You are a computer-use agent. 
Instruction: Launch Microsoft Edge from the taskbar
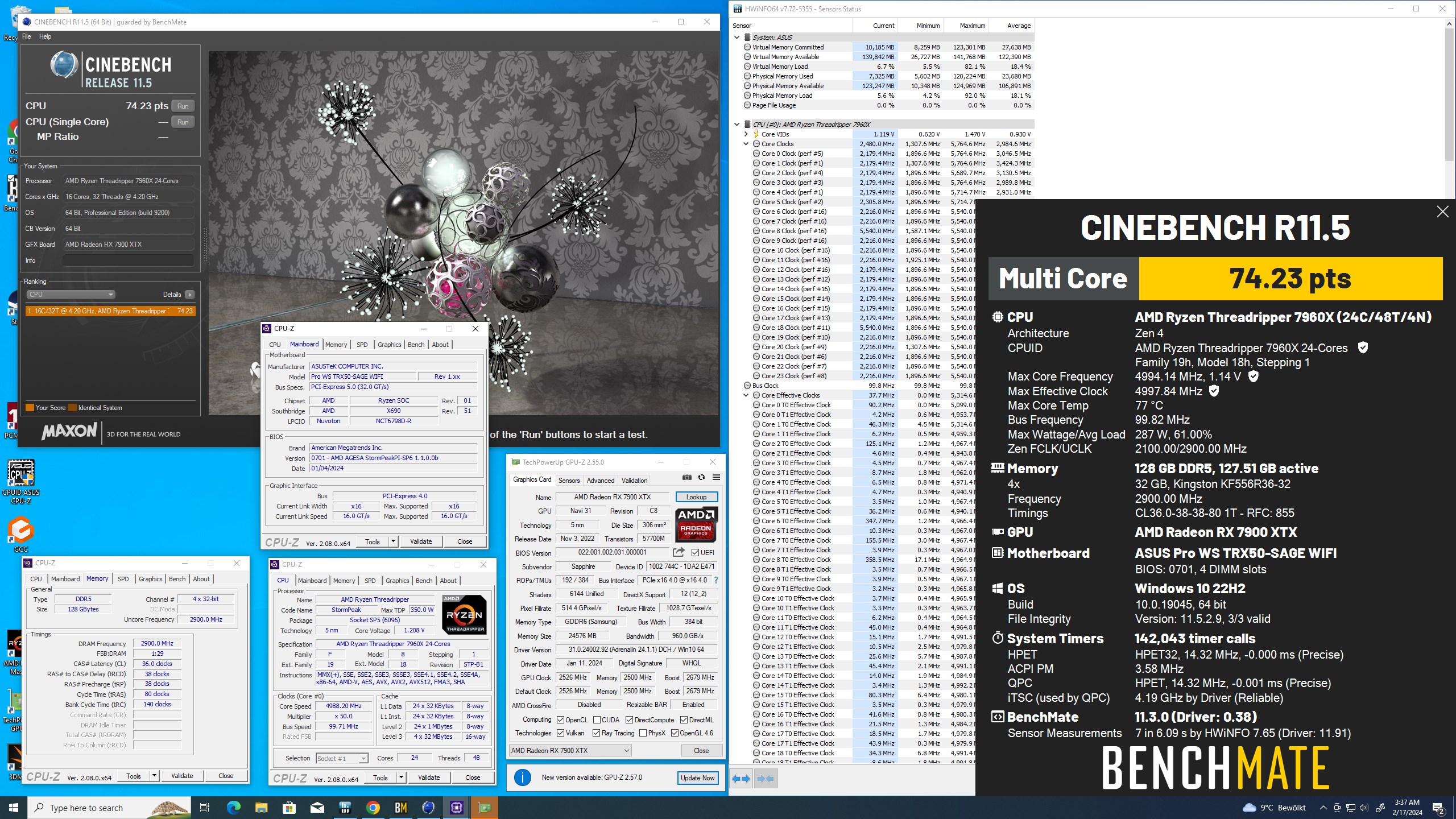click(234, 808)
